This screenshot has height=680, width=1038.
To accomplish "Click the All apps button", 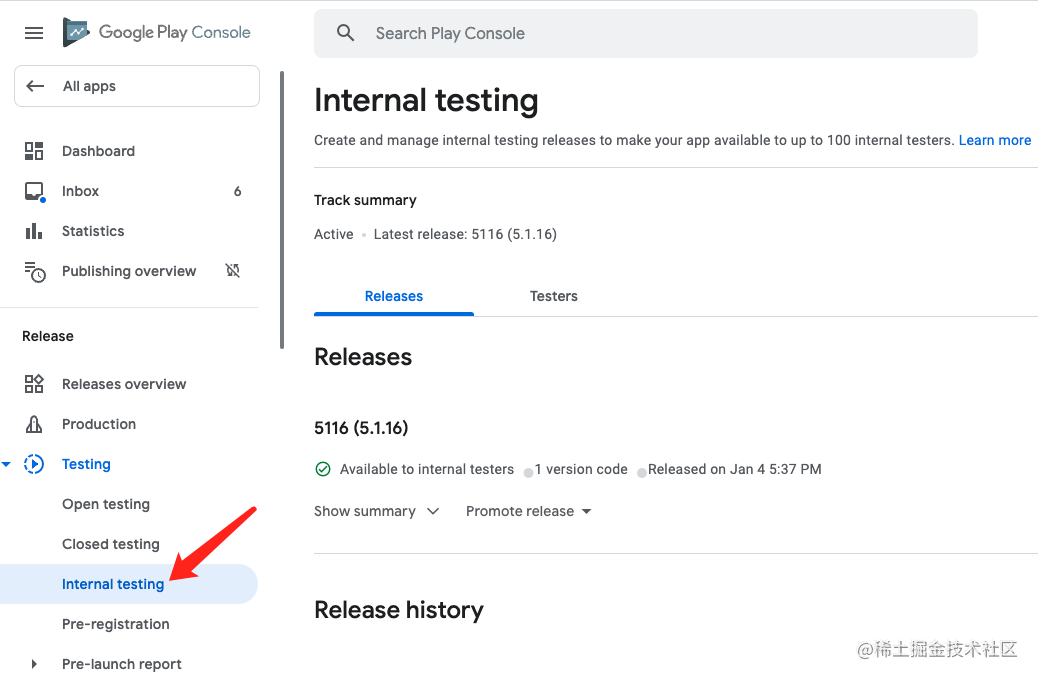I will (137, 86).
